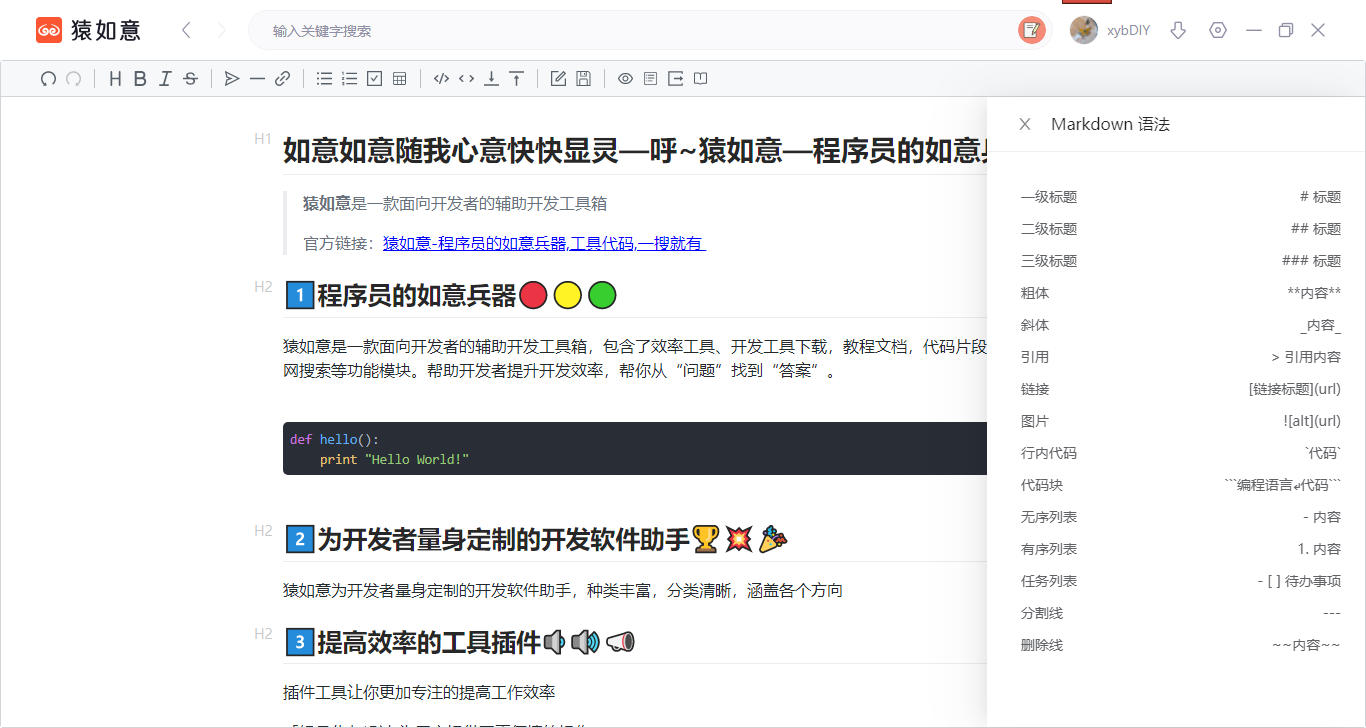The height and width of the screenshot is (728, 1366).
Task: Select the 任务列表 syntax row
Action: 1180,581
